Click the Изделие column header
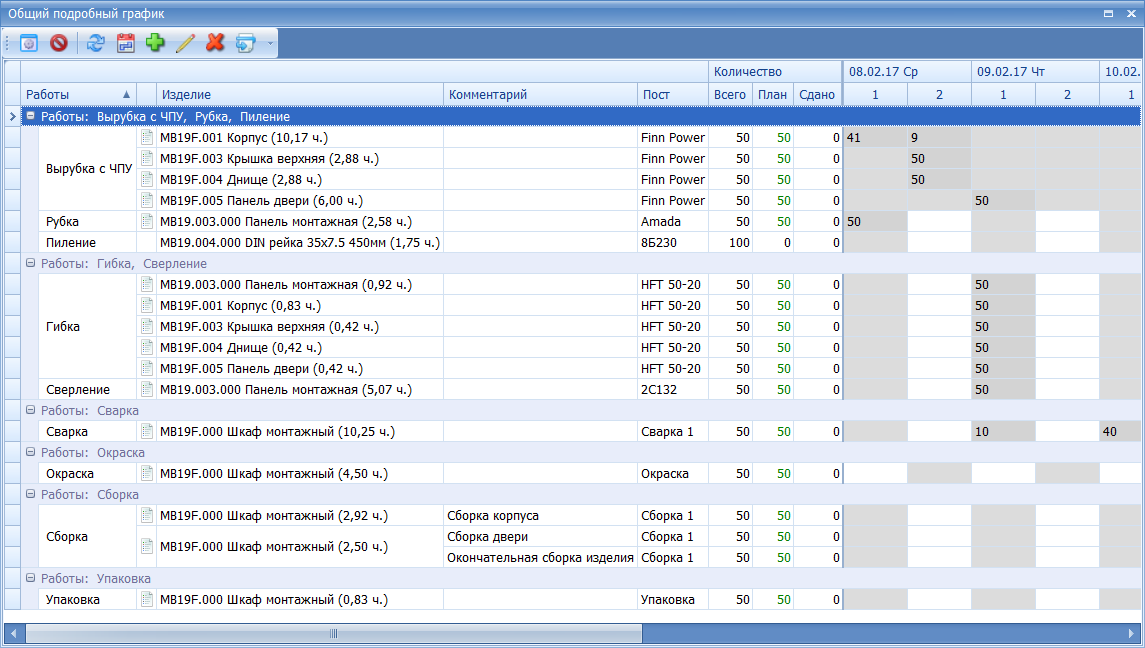This screenshot has height=648, width=1145. coord(298,95)
